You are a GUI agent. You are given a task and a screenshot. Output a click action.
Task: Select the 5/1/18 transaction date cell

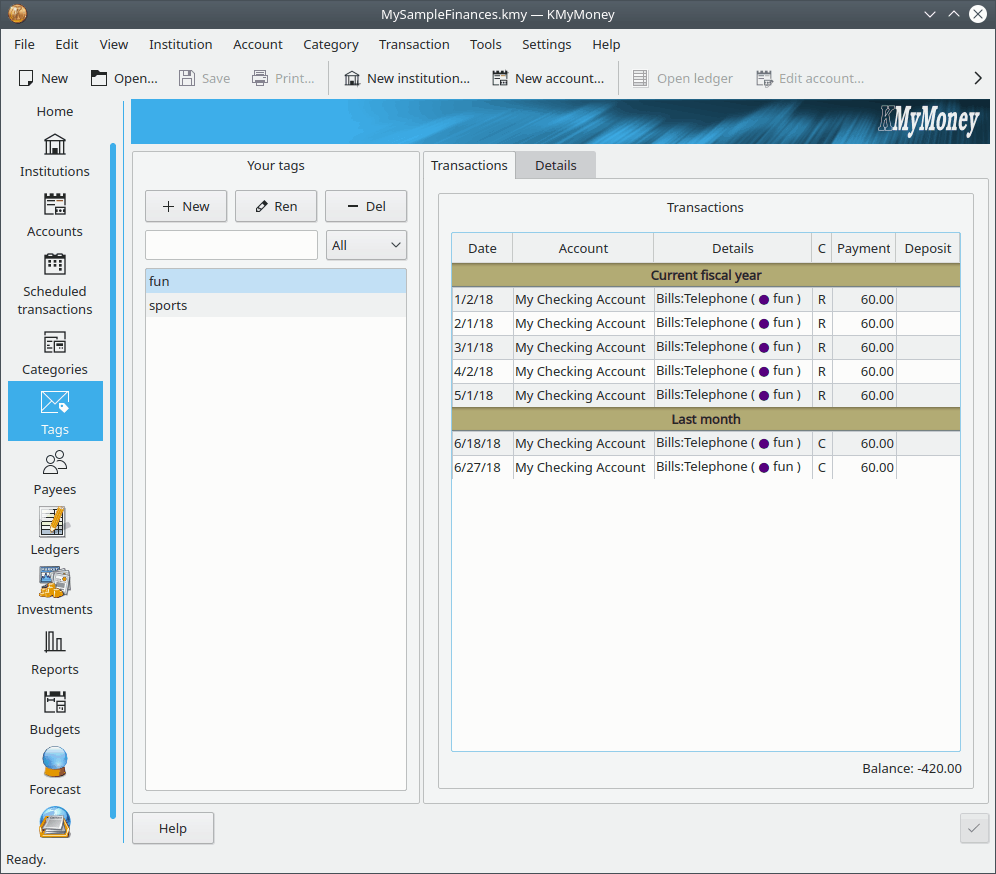(482, 396)
